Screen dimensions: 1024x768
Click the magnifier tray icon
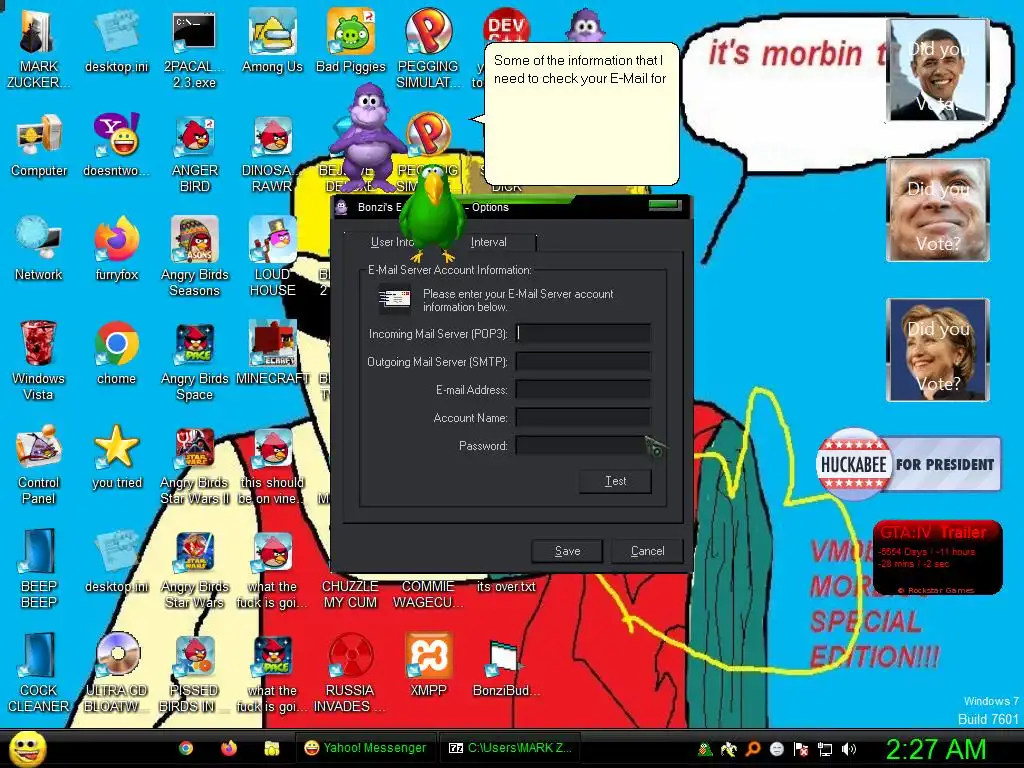coord(753,749)
